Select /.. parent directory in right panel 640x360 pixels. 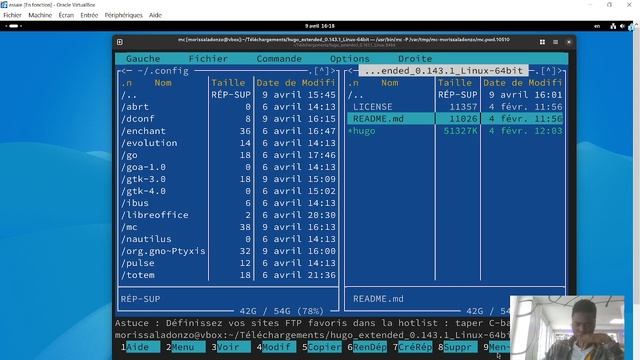[455, 95]
